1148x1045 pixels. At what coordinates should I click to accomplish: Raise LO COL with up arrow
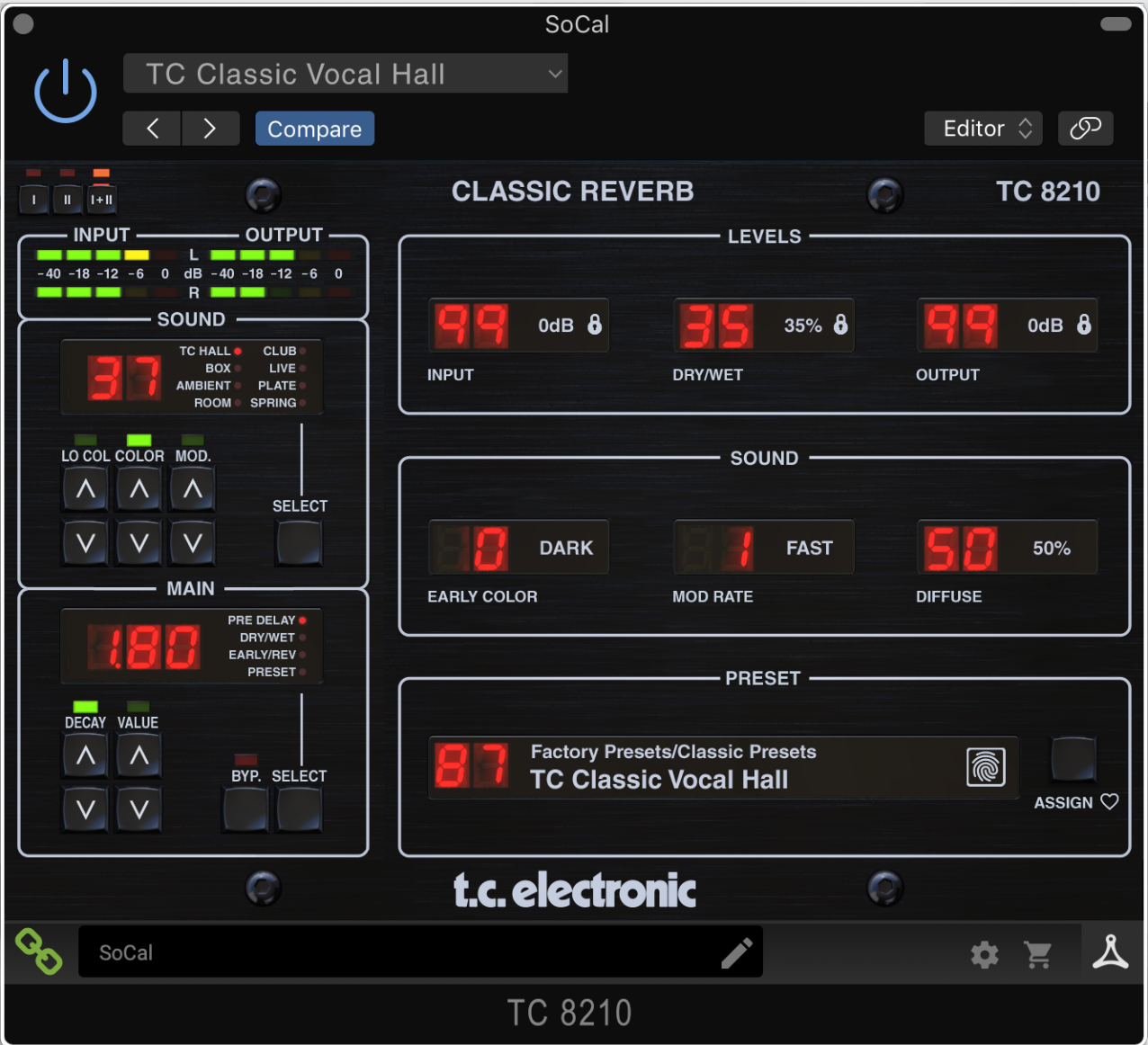[x=85, y=490]
